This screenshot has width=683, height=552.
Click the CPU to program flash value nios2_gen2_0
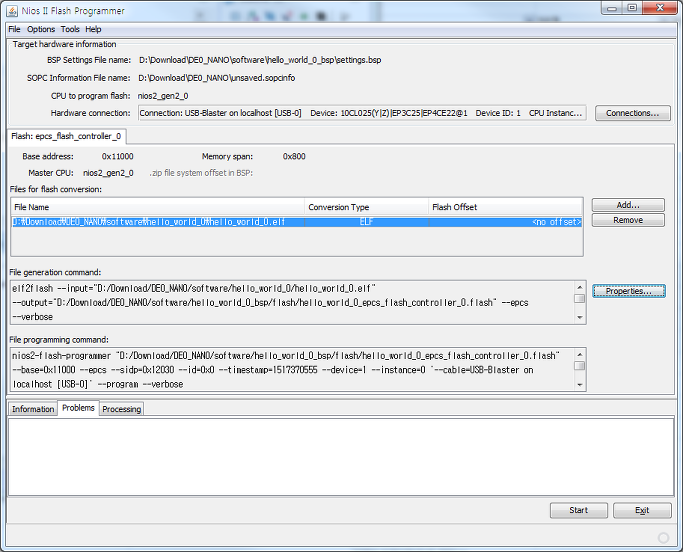(x=163, y=96)
